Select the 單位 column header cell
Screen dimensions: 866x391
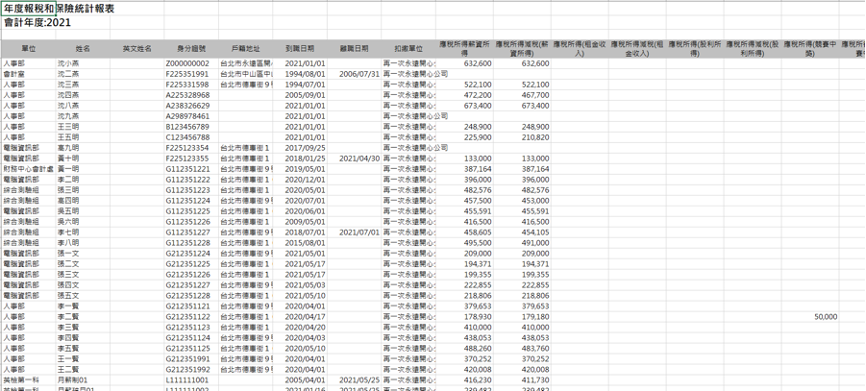pyautogui.click(x=29, y=49)
